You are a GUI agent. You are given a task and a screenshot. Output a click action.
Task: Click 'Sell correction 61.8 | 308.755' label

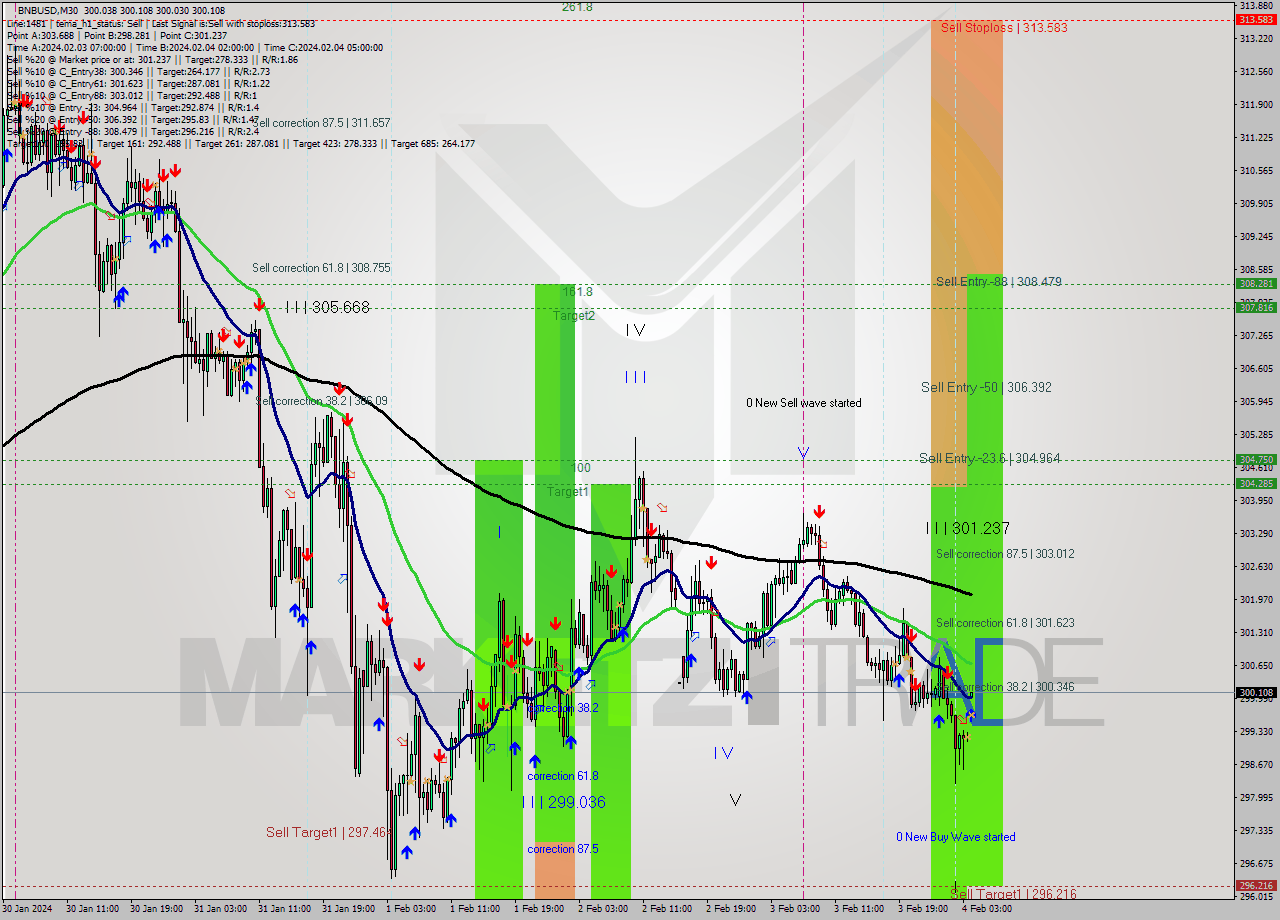point(321,268)
